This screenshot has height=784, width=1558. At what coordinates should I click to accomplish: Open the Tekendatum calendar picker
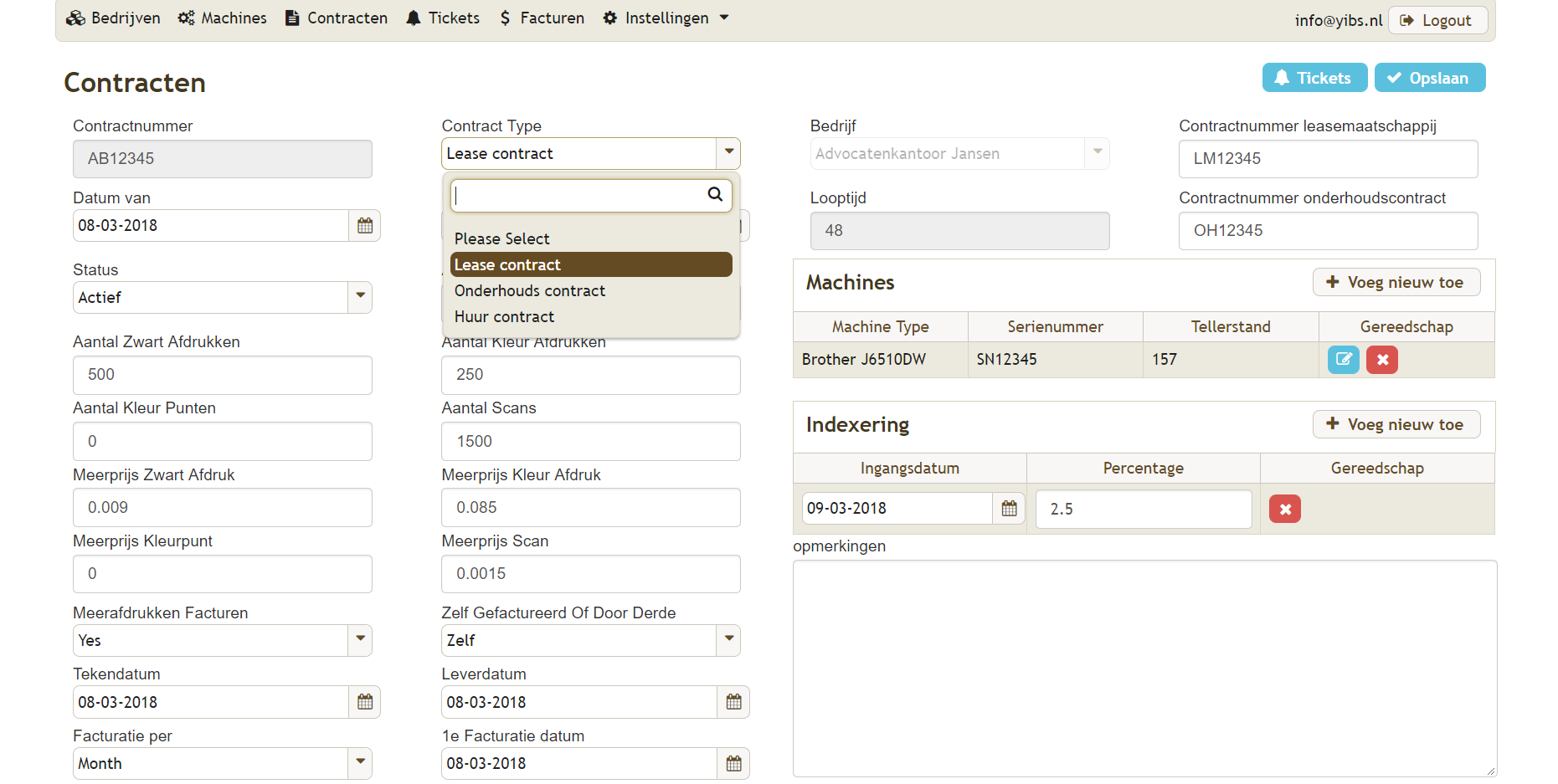364,702
